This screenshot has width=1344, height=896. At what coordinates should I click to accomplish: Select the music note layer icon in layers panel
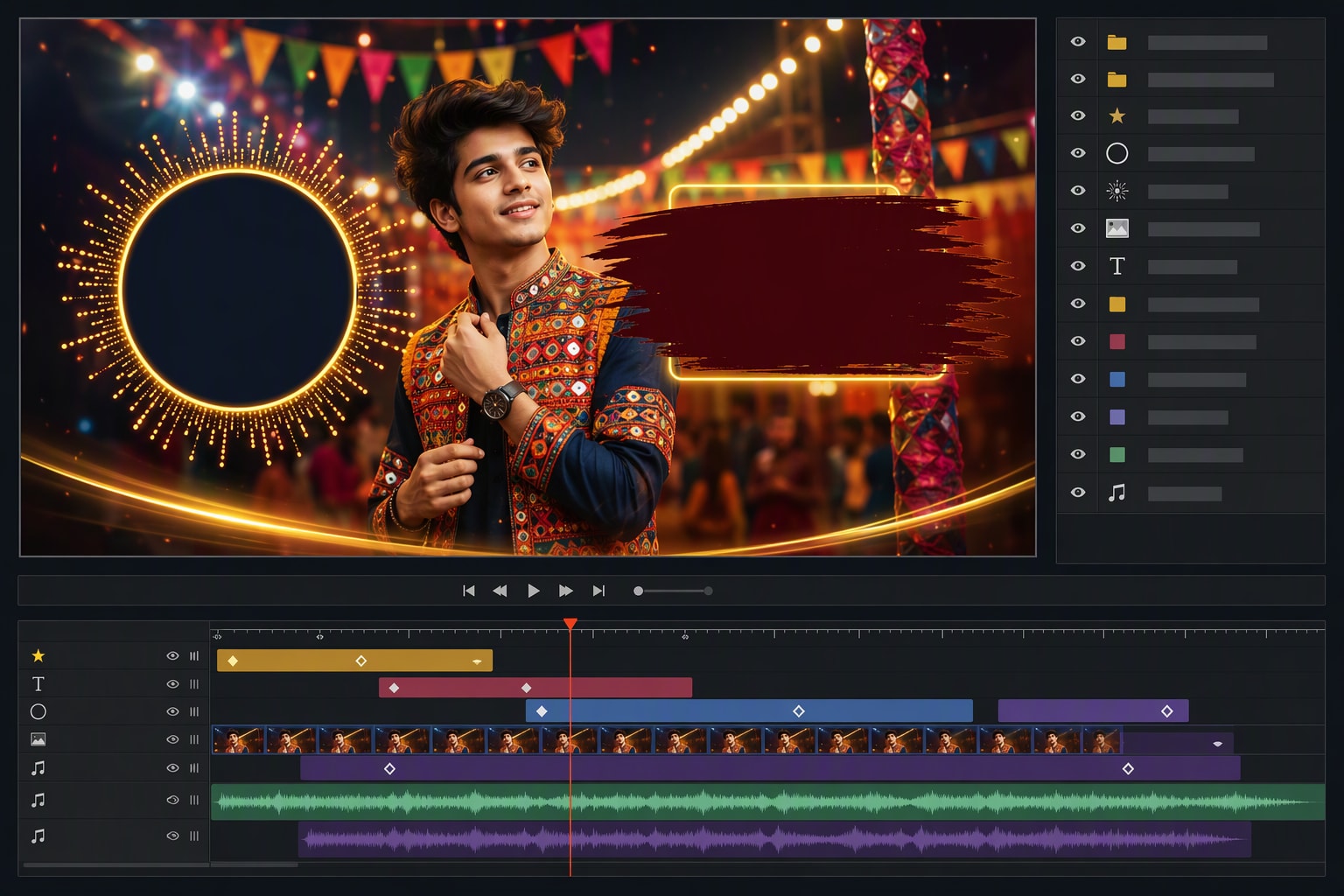click(1116, 493)
